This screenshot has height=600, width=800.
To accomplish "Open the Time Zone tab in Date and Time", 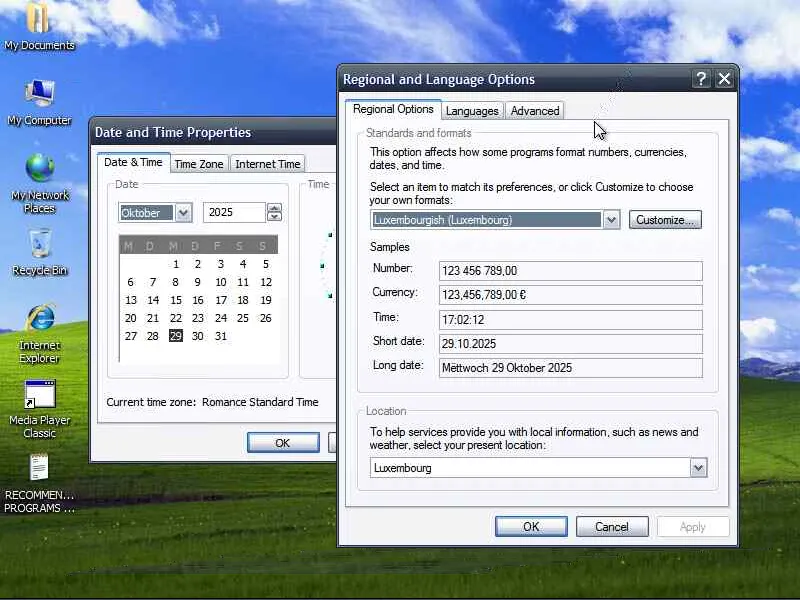I will tap(198, 164).
